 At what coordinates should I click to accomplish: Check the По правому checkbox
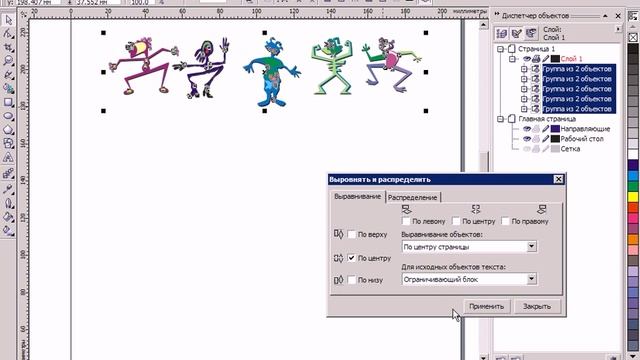click(505, 221)
